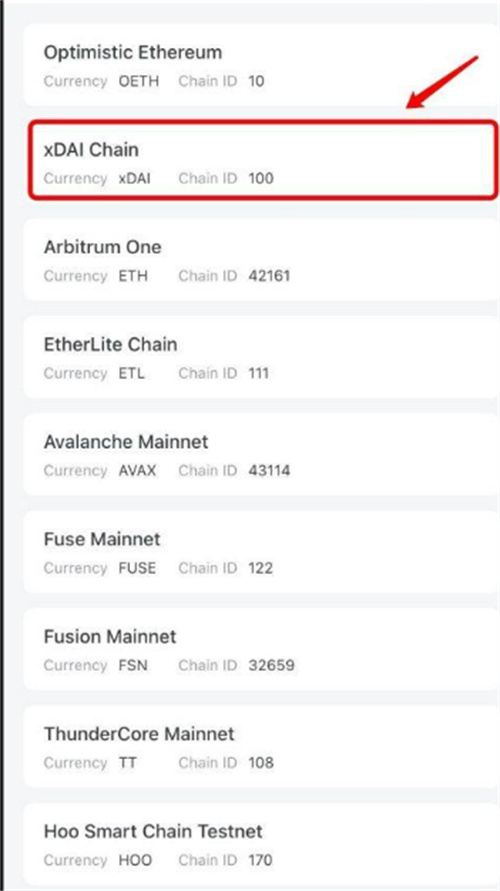
Task: Click Chain ID 32659 value
Action: point(272,665)
